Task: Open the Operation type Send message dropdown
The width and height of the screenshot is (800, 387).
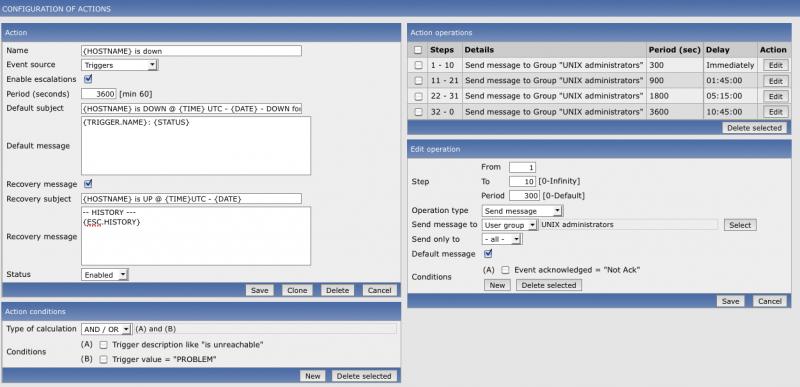Action: [x=522, y=211]
